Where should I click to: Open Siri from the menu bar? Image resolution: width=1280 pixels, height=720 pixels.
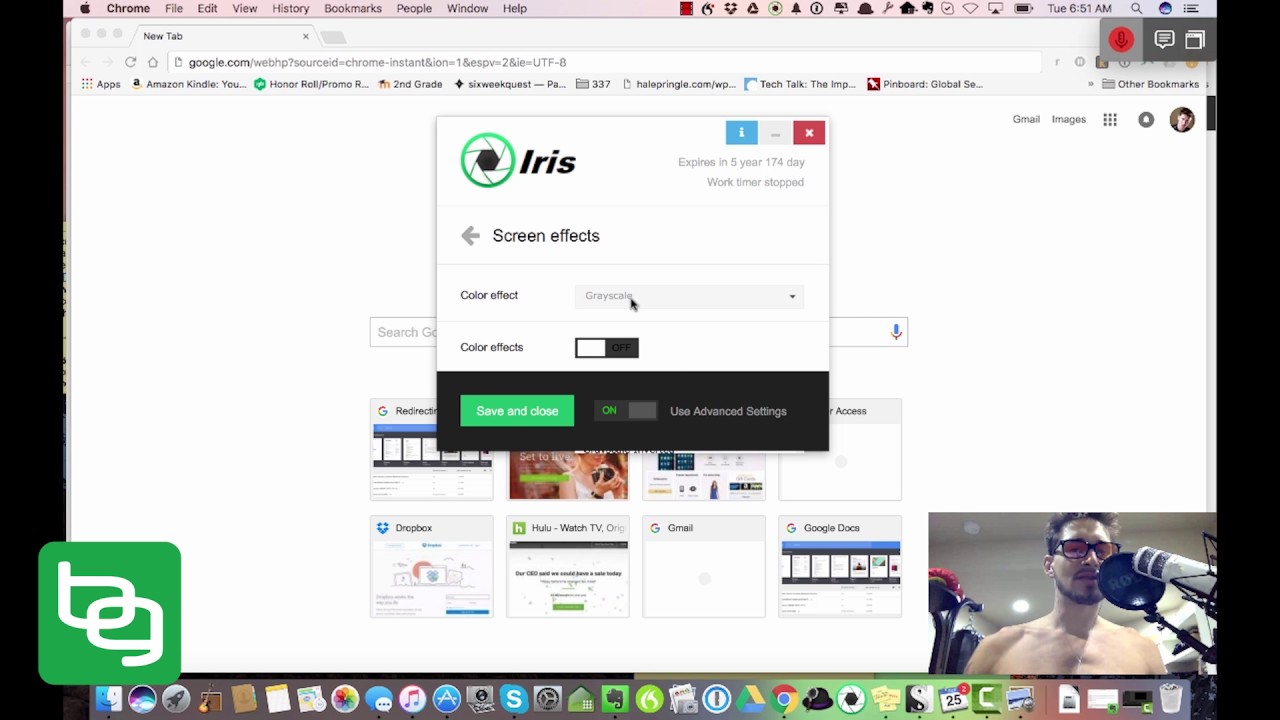click(1165, 8)
